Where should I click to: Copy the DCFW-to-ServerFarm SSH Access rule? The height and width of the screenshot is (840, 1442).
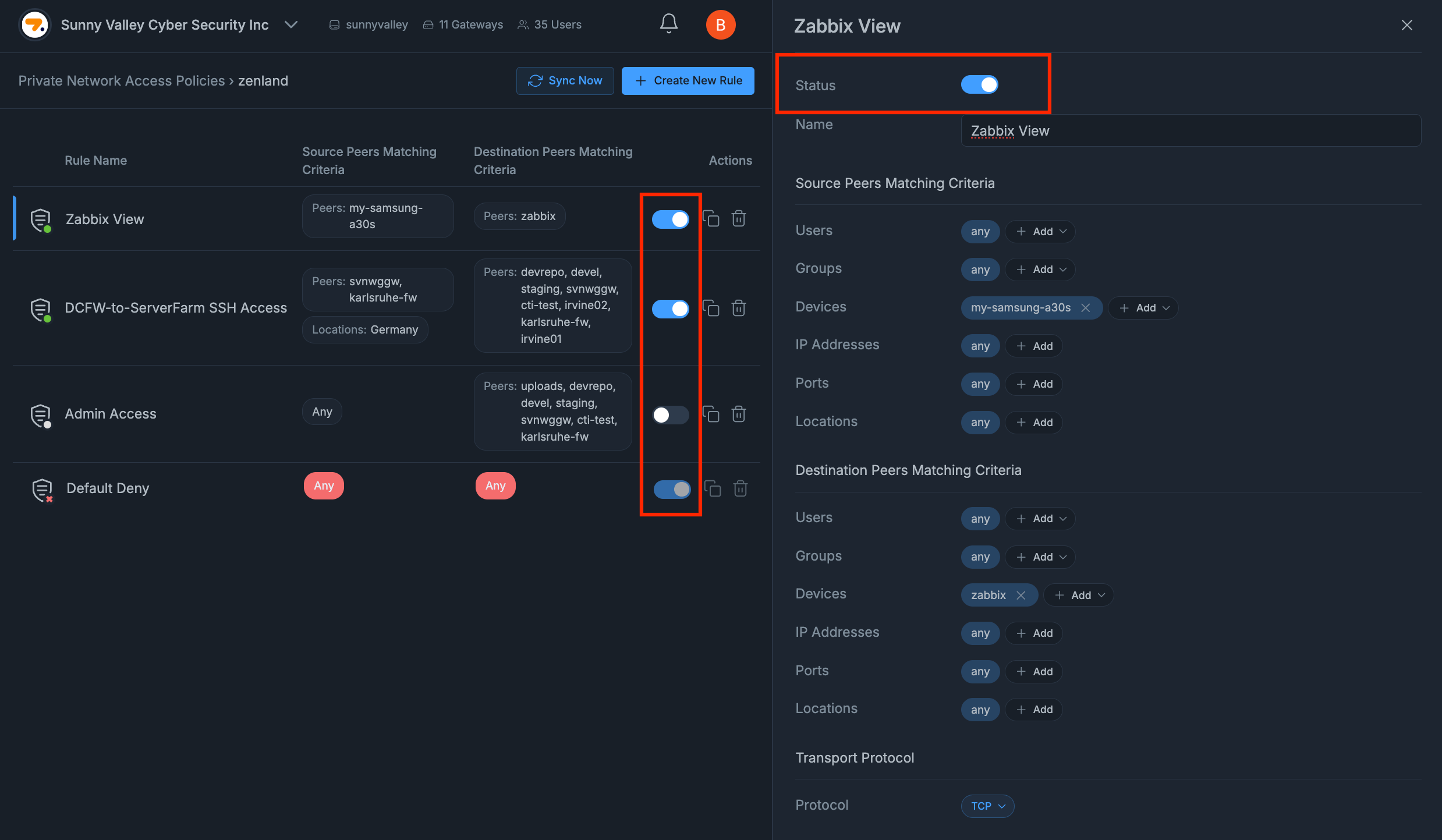(711, 308)
